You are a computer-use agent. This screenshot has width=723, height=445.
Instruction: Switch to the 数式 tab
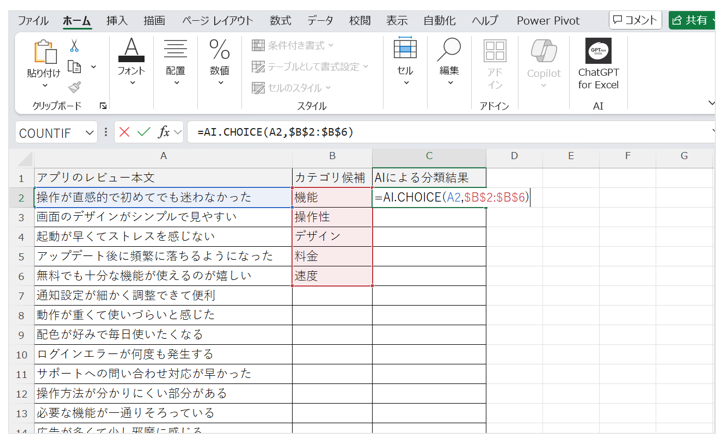pos(280,21)
